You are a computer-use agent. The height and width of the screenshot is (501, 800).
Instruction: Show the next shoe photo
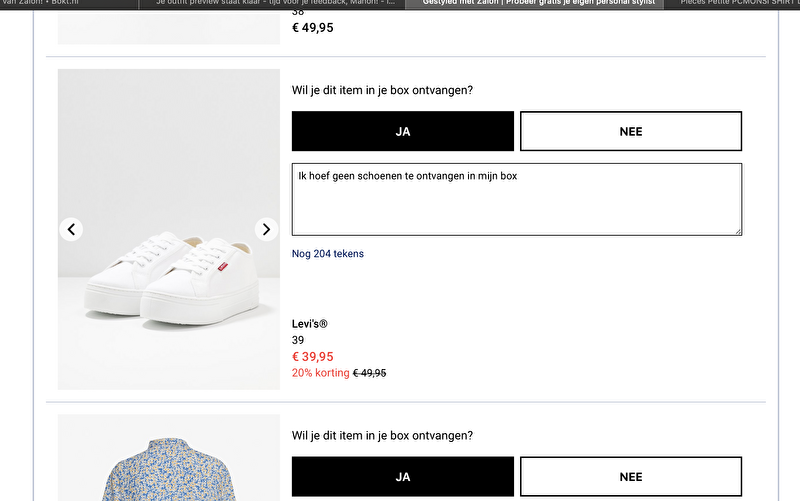pyautogui.click(x=266, y=230)
